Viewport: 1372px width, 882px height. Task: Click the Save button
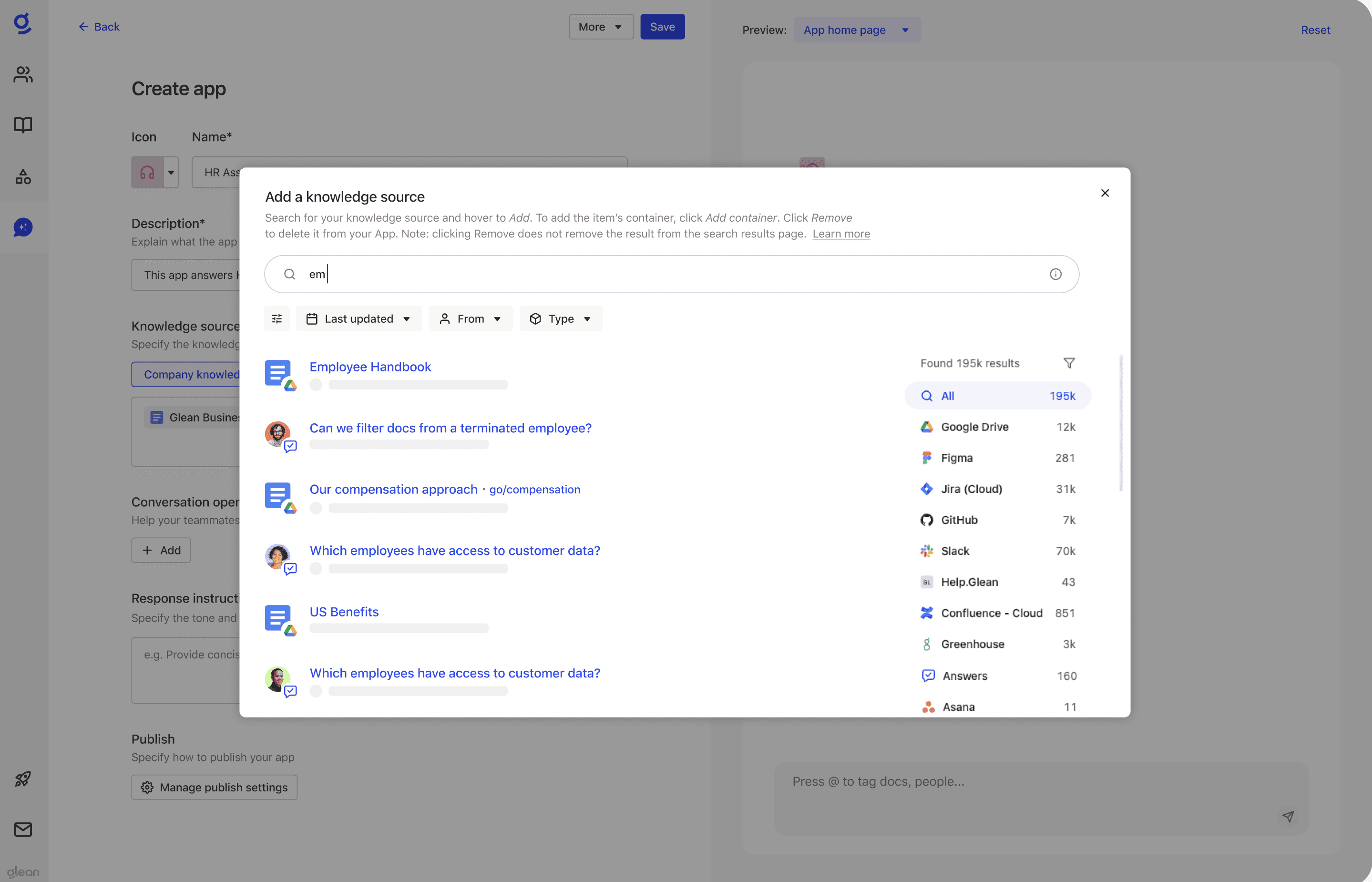[x=663, y=27]
